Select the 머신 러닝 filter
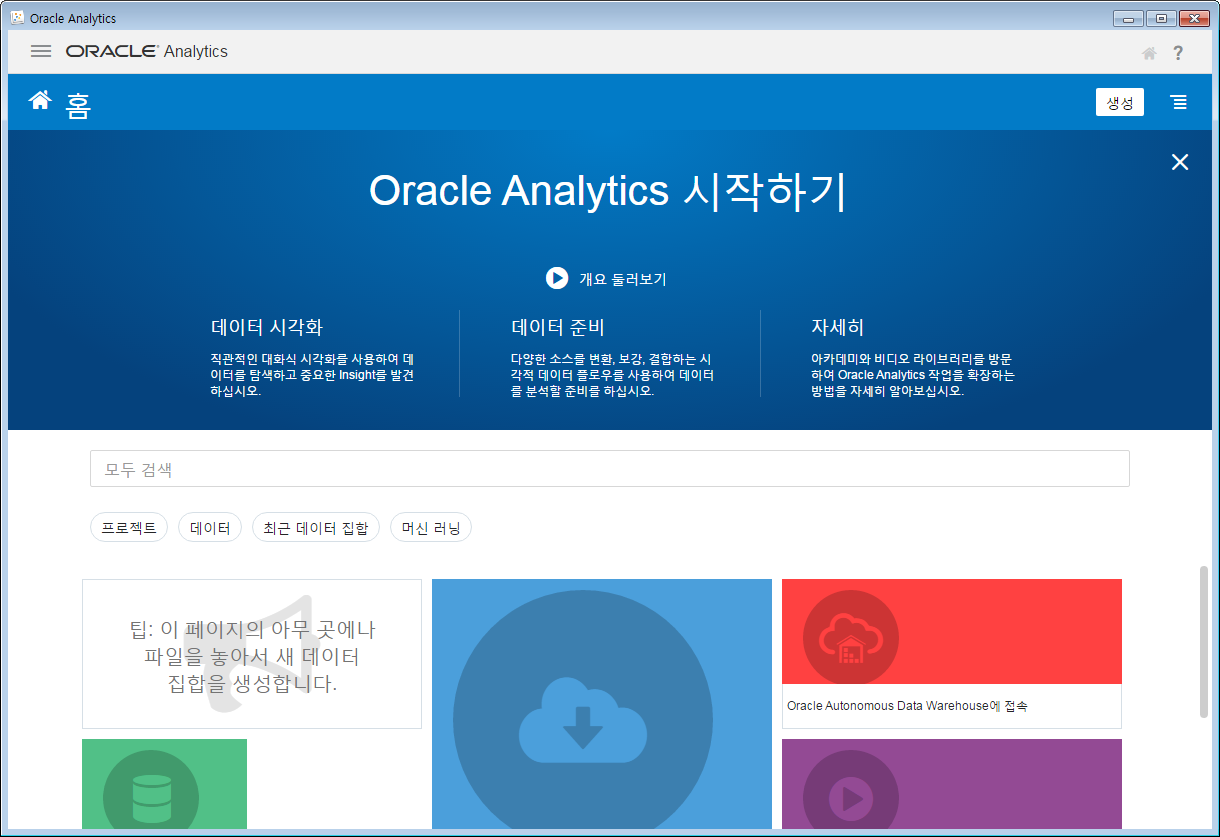The image size is (1220, 837). [x=431, y=528]
